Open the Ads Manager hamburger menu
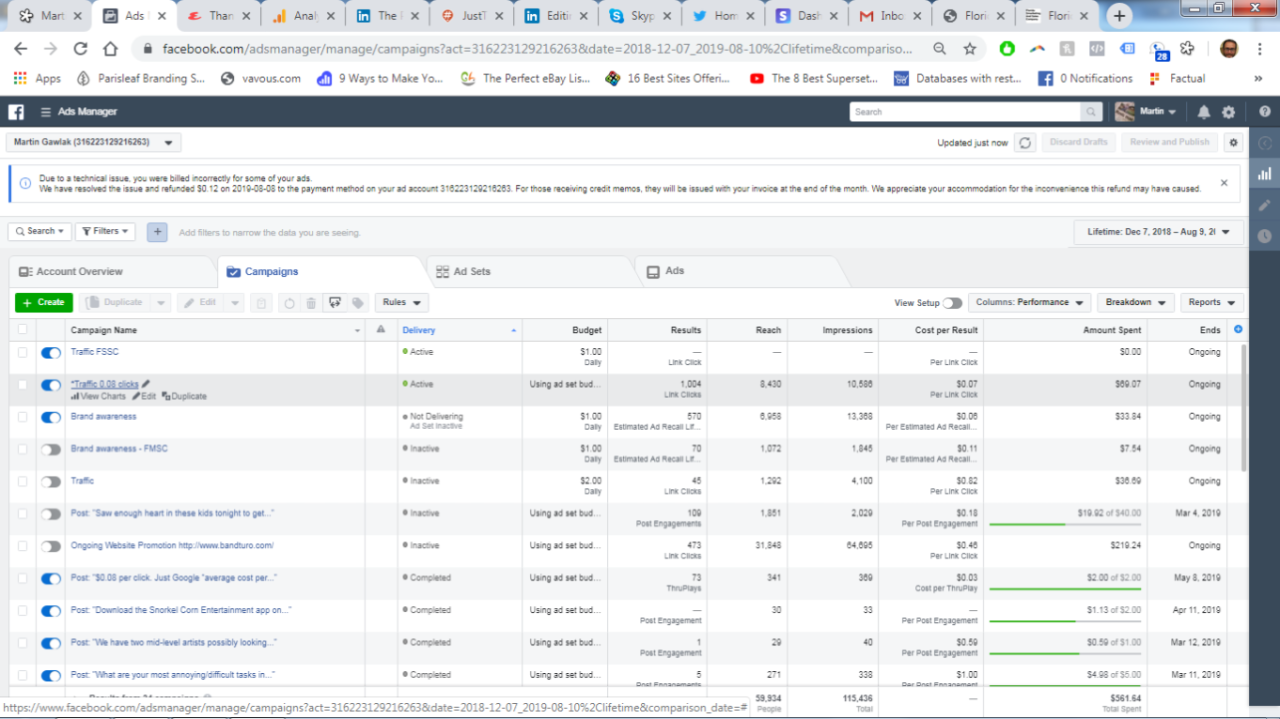The height and width of the screenshot is (719, 1280). 46,112
